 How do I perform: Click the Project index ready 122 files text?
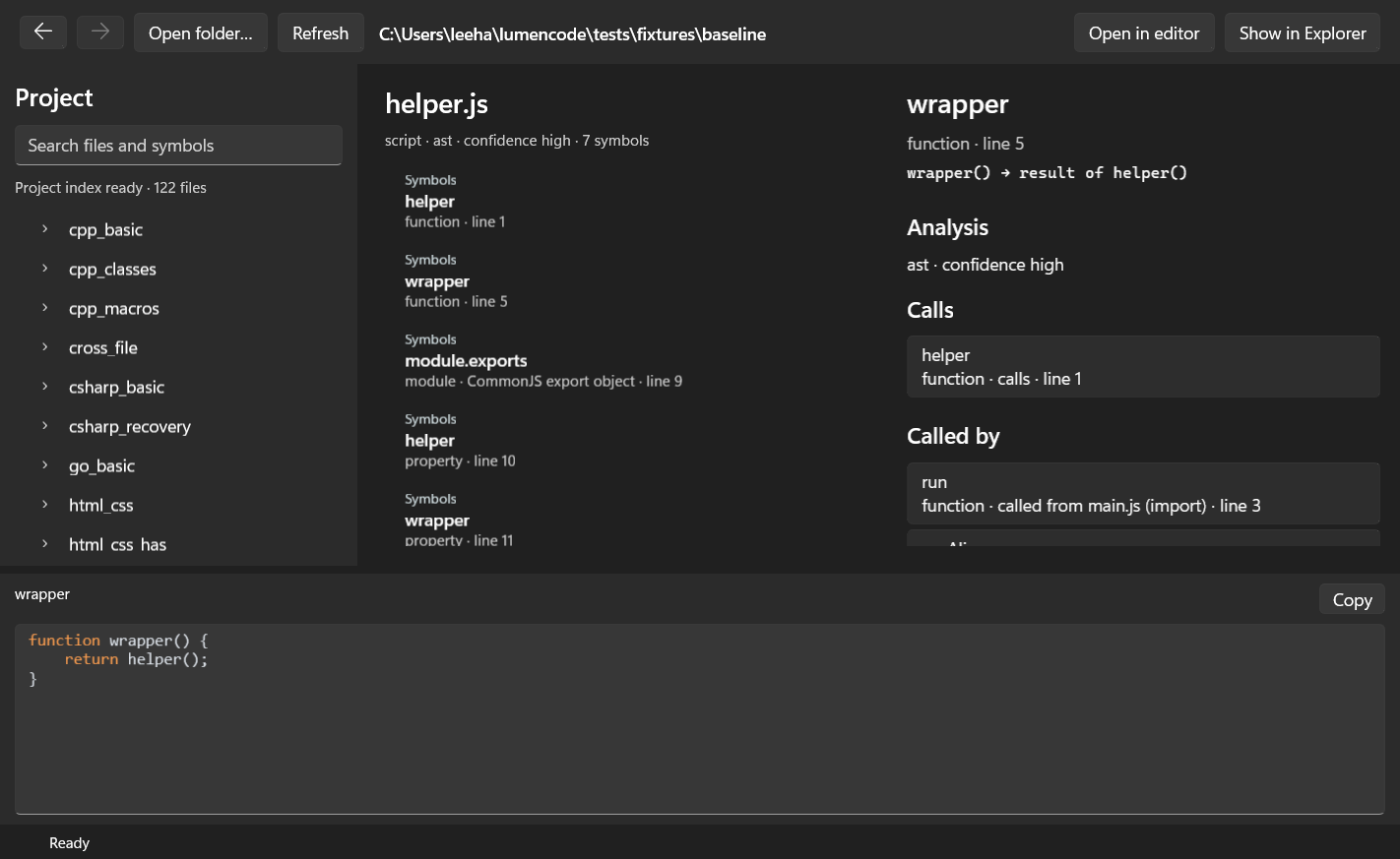pyautogui.click(x=110, y=188)
